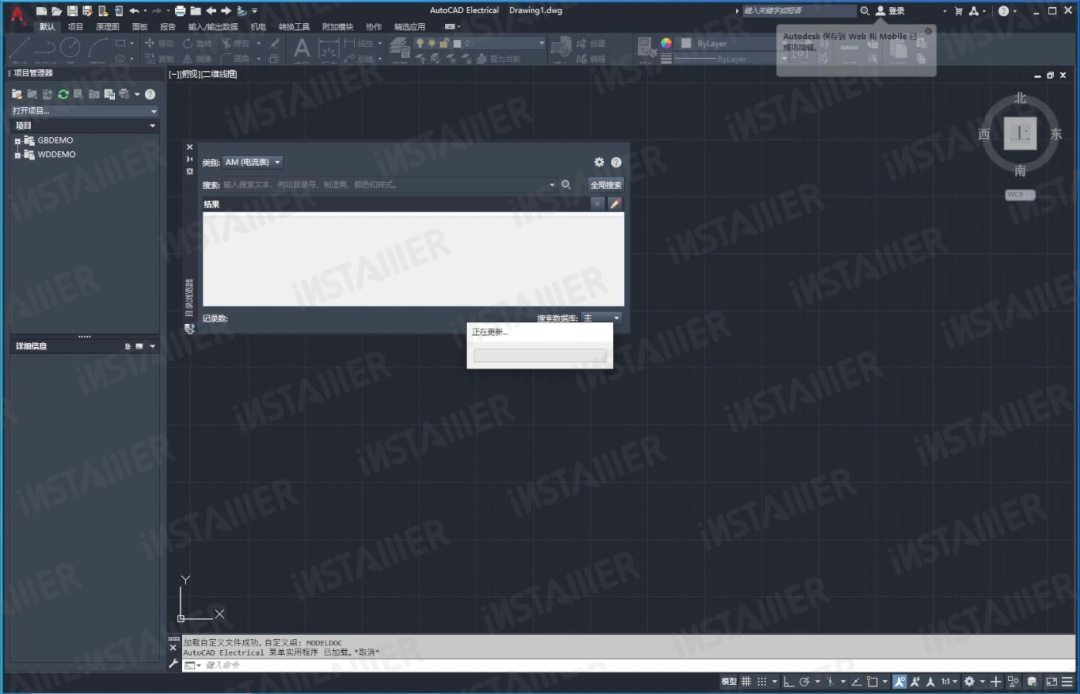
Task: Click the Autodesk App Store cart icon
Action: (x=958, y=11)
